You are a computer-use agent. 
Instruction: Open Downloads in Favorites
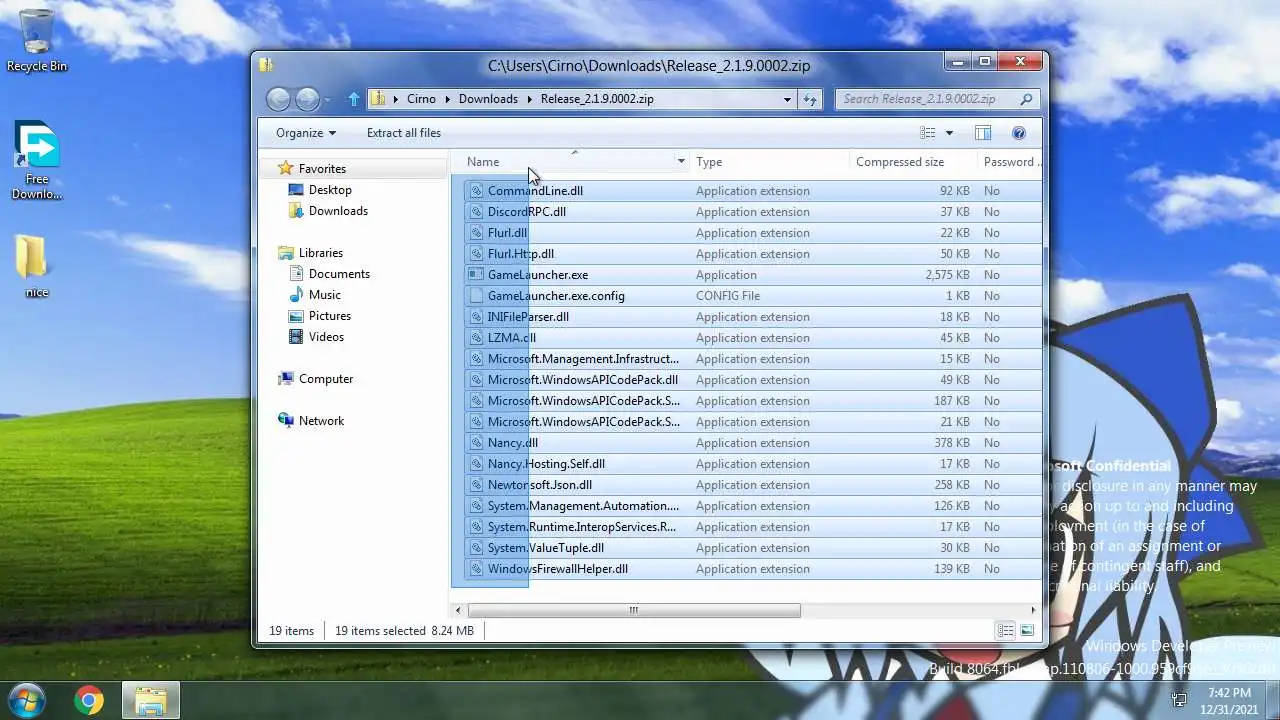[338, 211]
